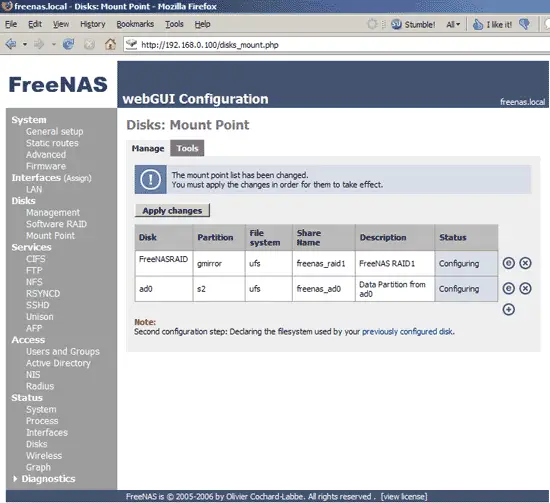Open the view license link
The image size is (550, 503).
[404, 497]
